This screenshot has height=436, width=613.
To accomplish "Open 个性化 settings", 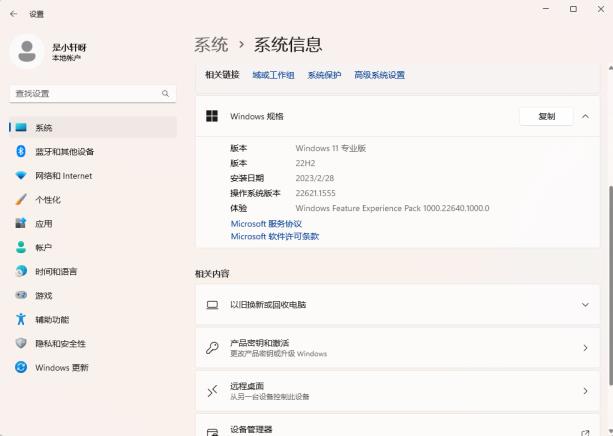I will coord(93,199).
